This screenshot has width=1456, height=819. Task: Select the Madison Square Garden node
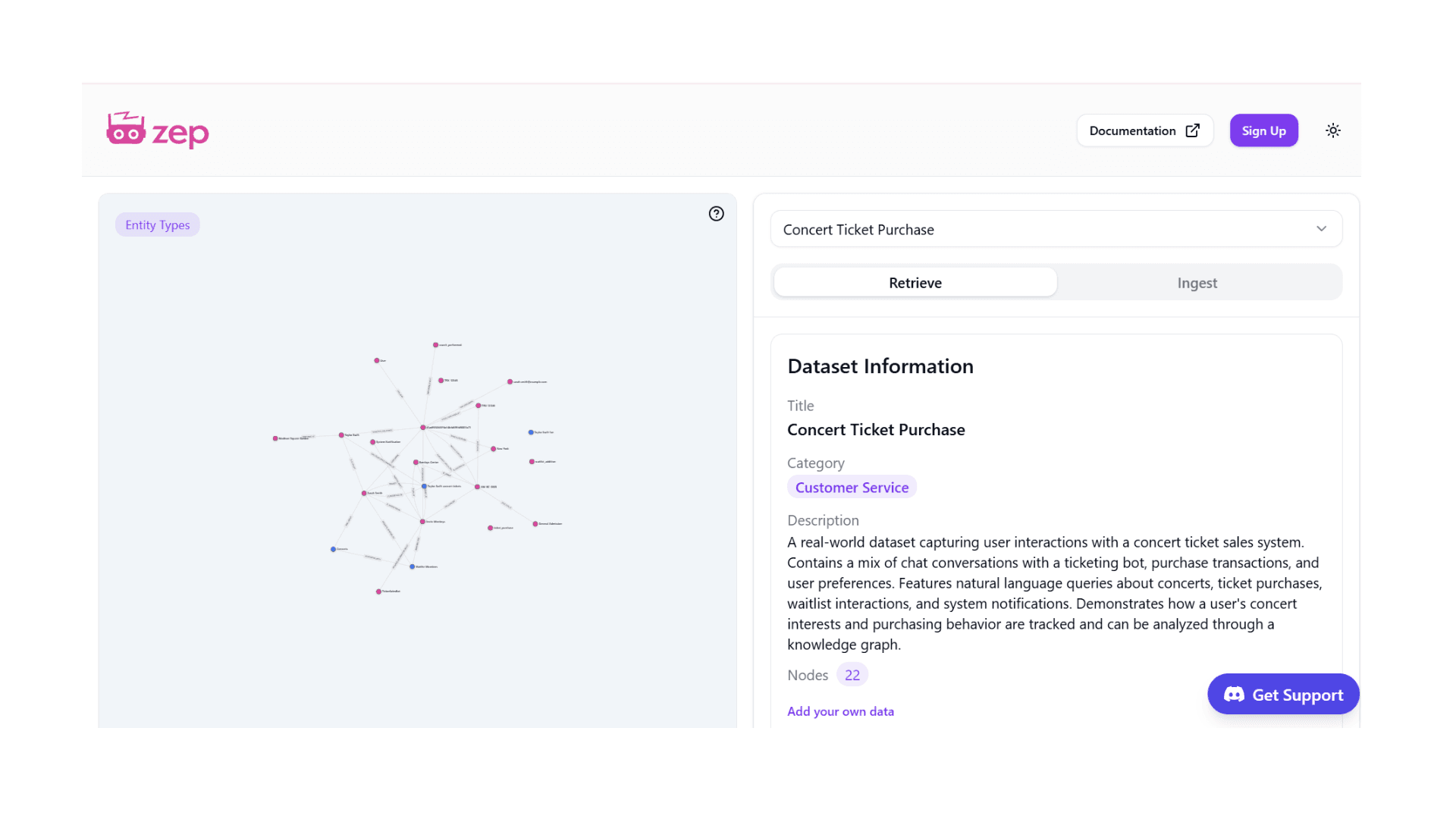click(x=275, y=438)
